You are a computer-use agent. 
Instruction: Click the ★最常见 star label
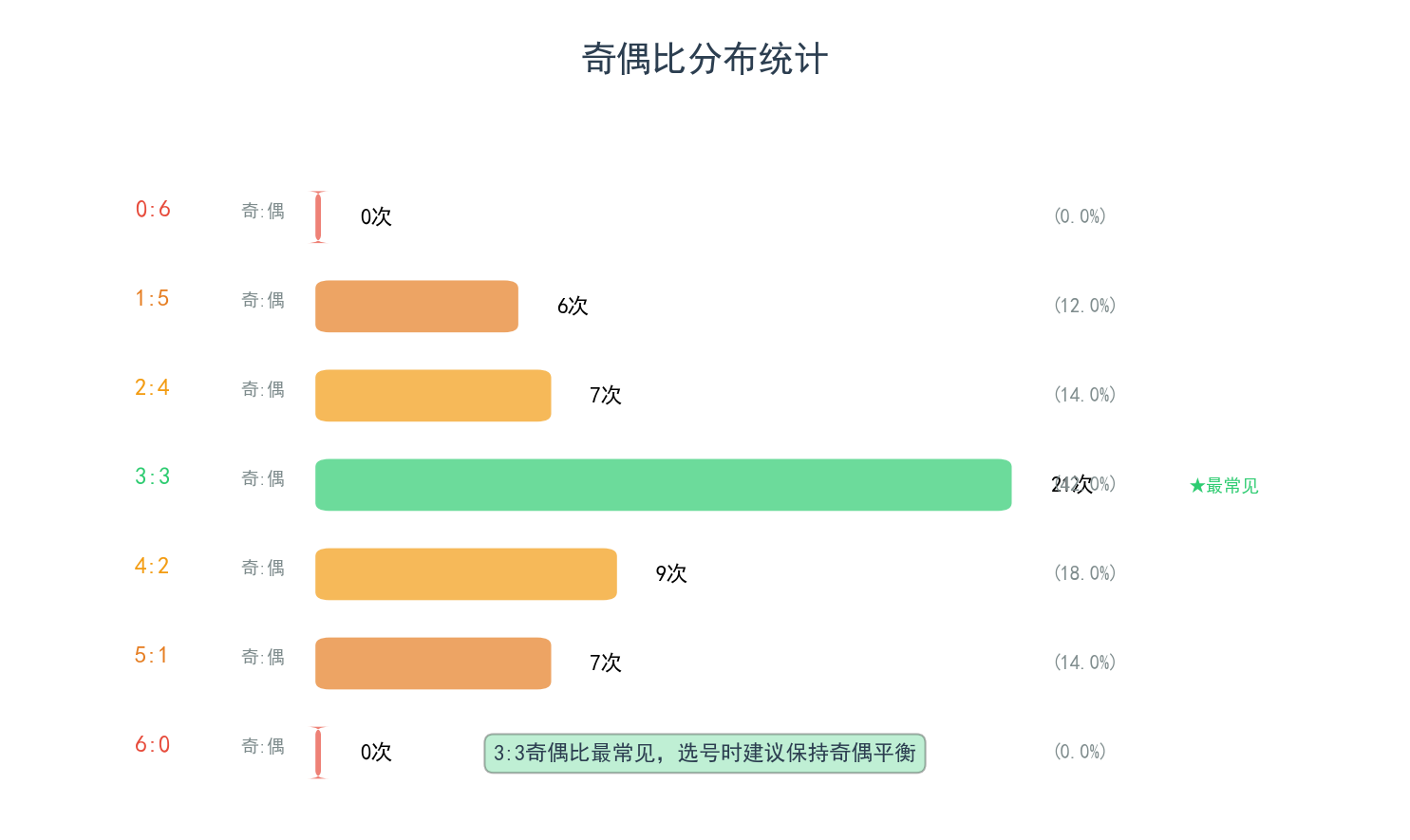coord(1224,486)
